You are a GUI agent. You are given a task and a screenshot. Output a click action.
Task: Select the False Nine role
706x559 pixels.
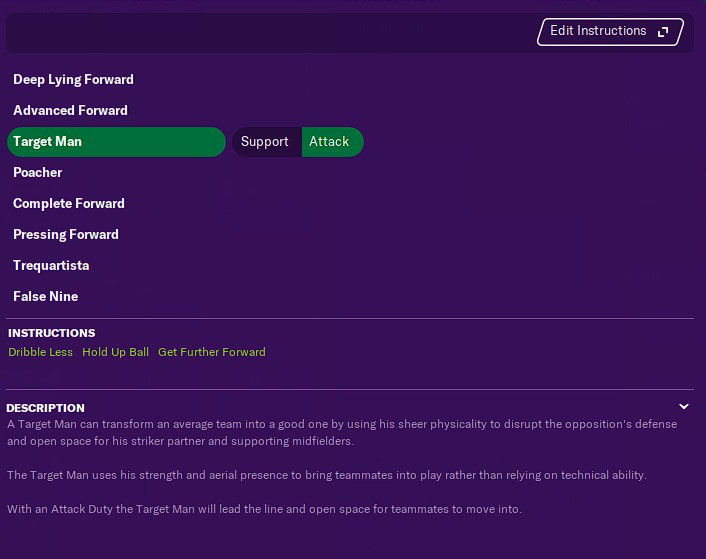pyautogui.click(x=45, y=297)
